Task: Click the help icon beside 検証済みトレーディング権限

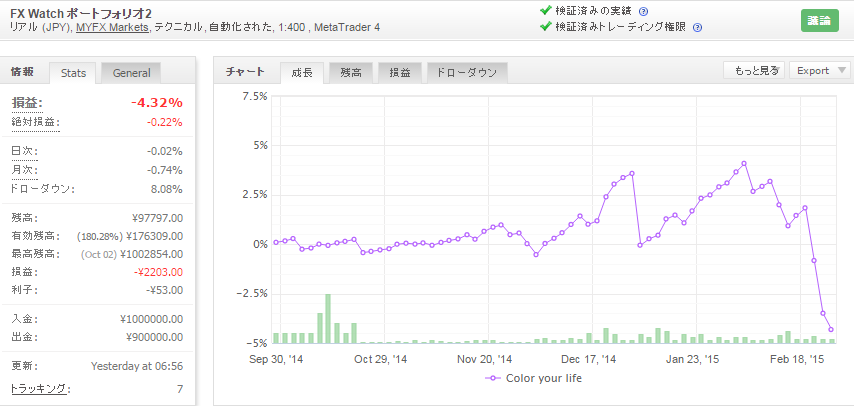Action: tap(697, 27)
